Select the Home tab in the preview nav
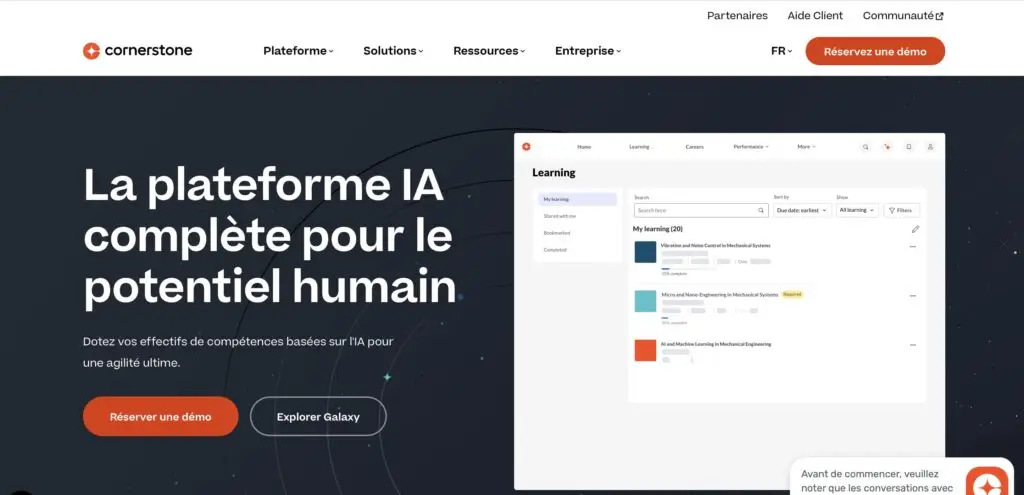 coord(584,147)
